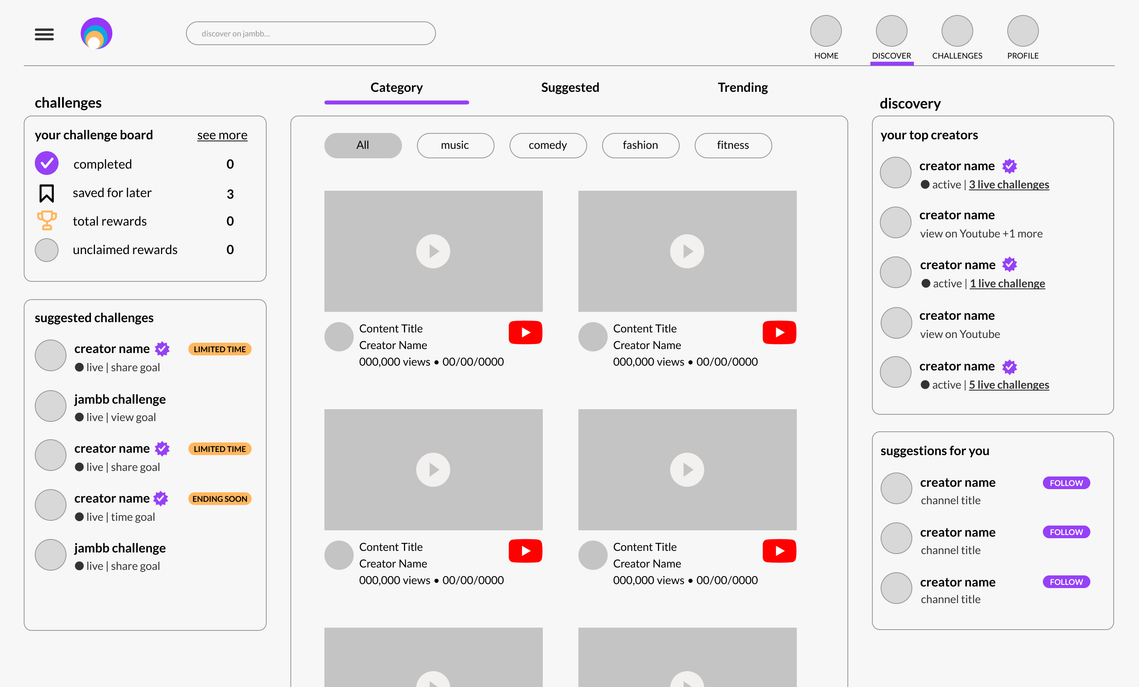Click the creator avatar under the top-left video

pyautogui.click(x=339, y=337)
